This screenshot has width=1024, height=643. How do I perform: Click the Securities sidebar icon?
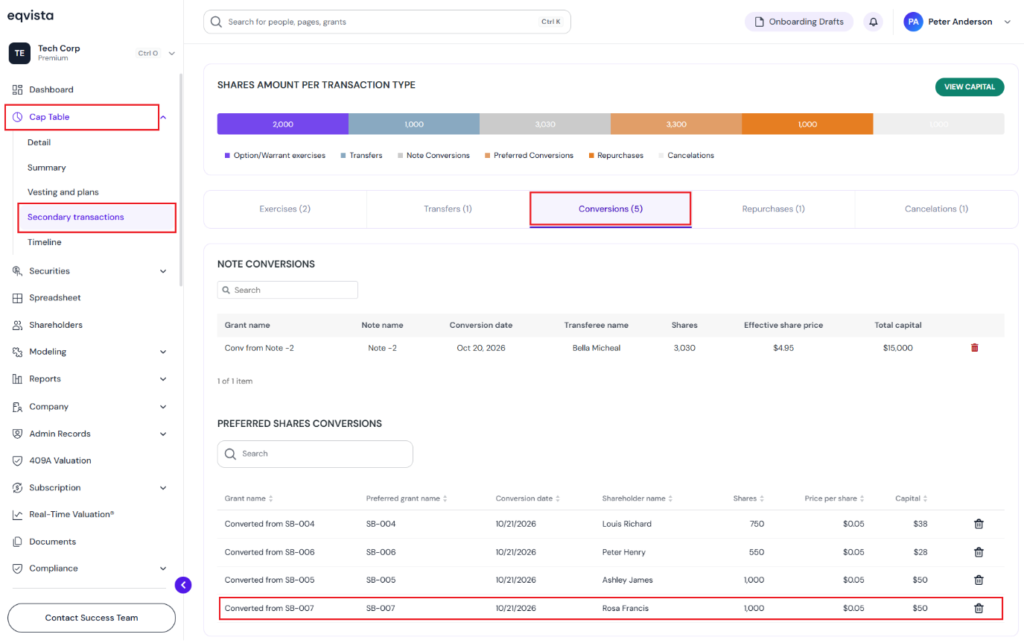pyautogui.click(x=17, y=271)
